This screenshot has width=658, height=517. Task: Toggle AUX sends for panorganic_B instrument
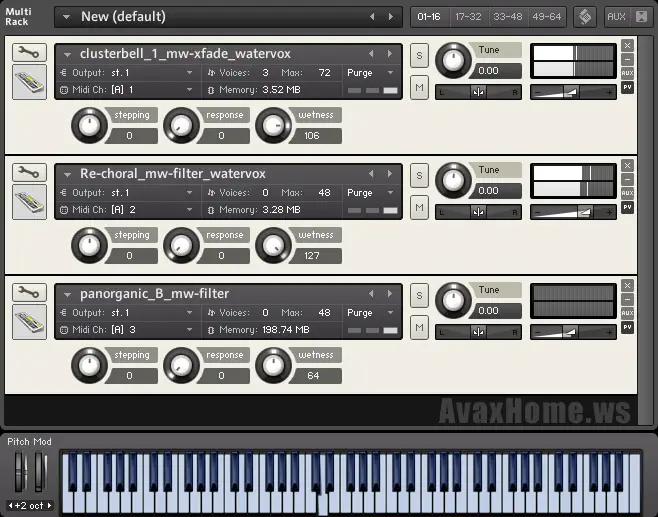coord(627,313)
